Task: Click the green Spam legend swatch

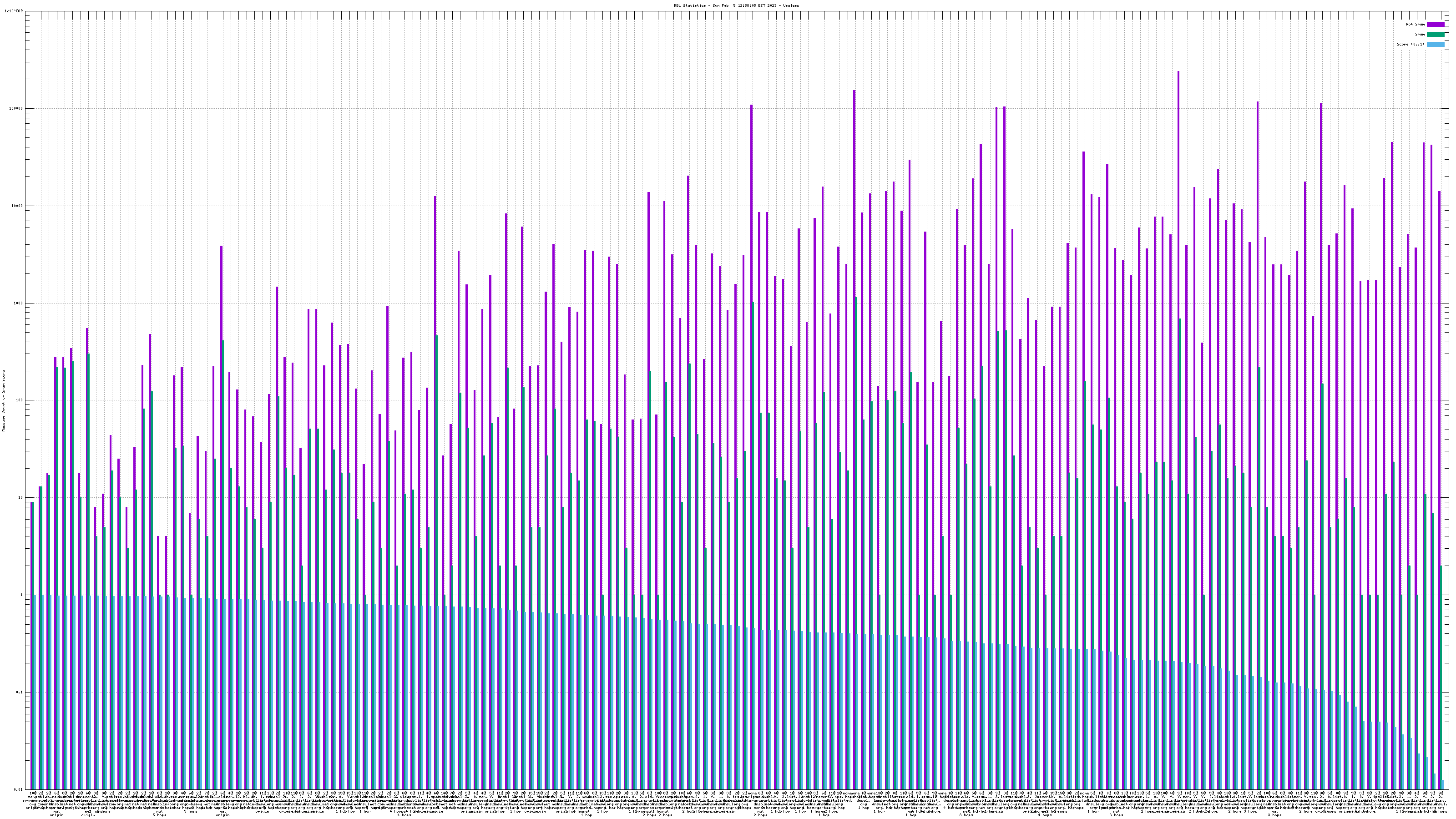Action: (x=1435, y=35)
